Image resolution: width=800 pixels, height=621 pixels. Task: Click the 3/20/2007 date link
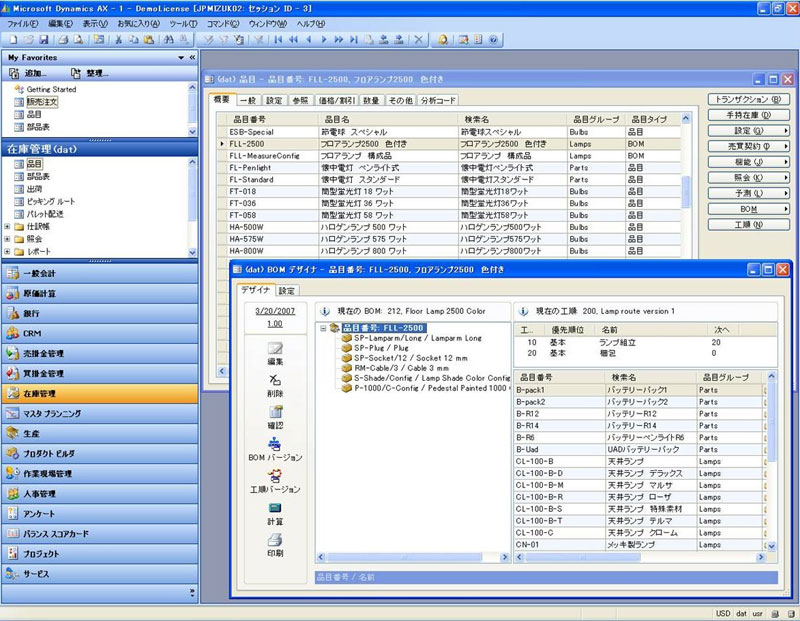click(275, 311)
